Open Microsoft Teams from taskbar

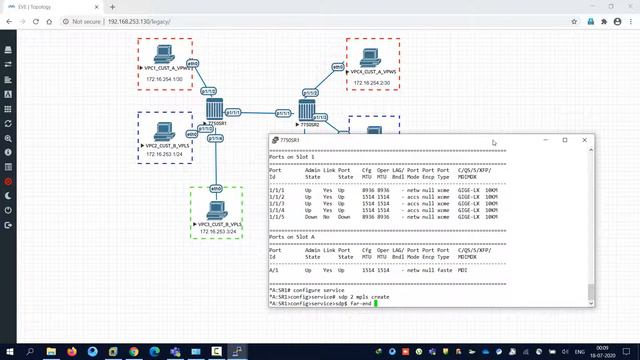coord(175,351)
